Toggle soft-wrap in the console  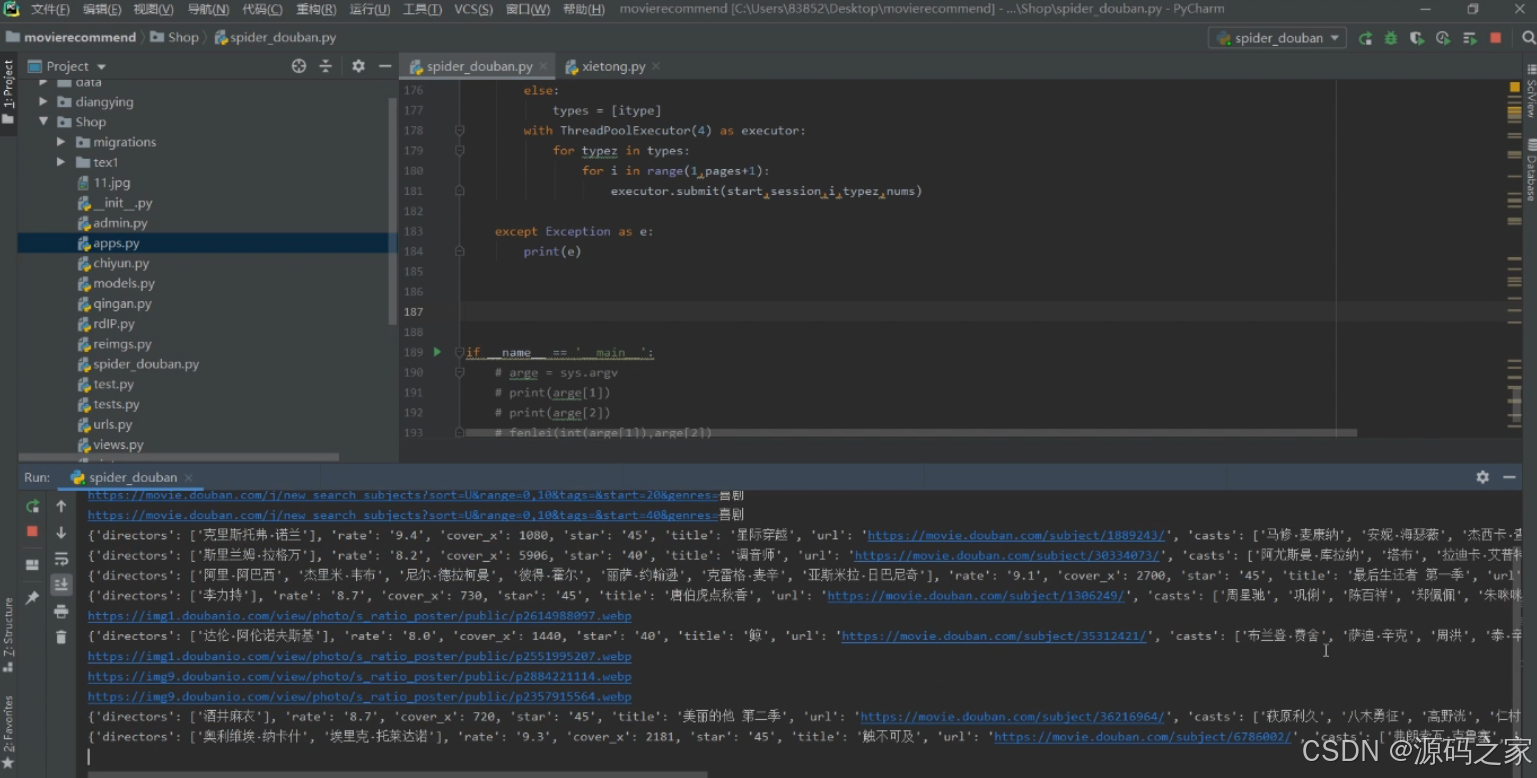(x=61, y=558)
